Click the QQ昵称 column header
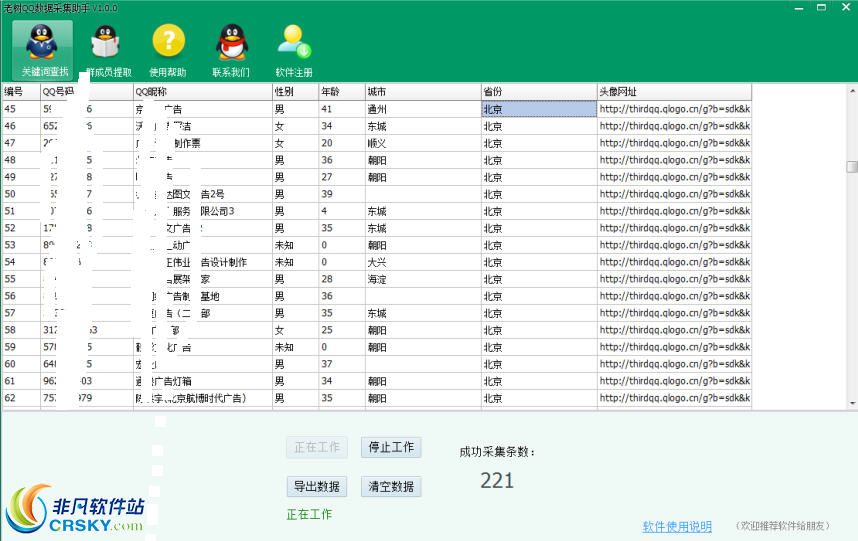 coord(202,91)
